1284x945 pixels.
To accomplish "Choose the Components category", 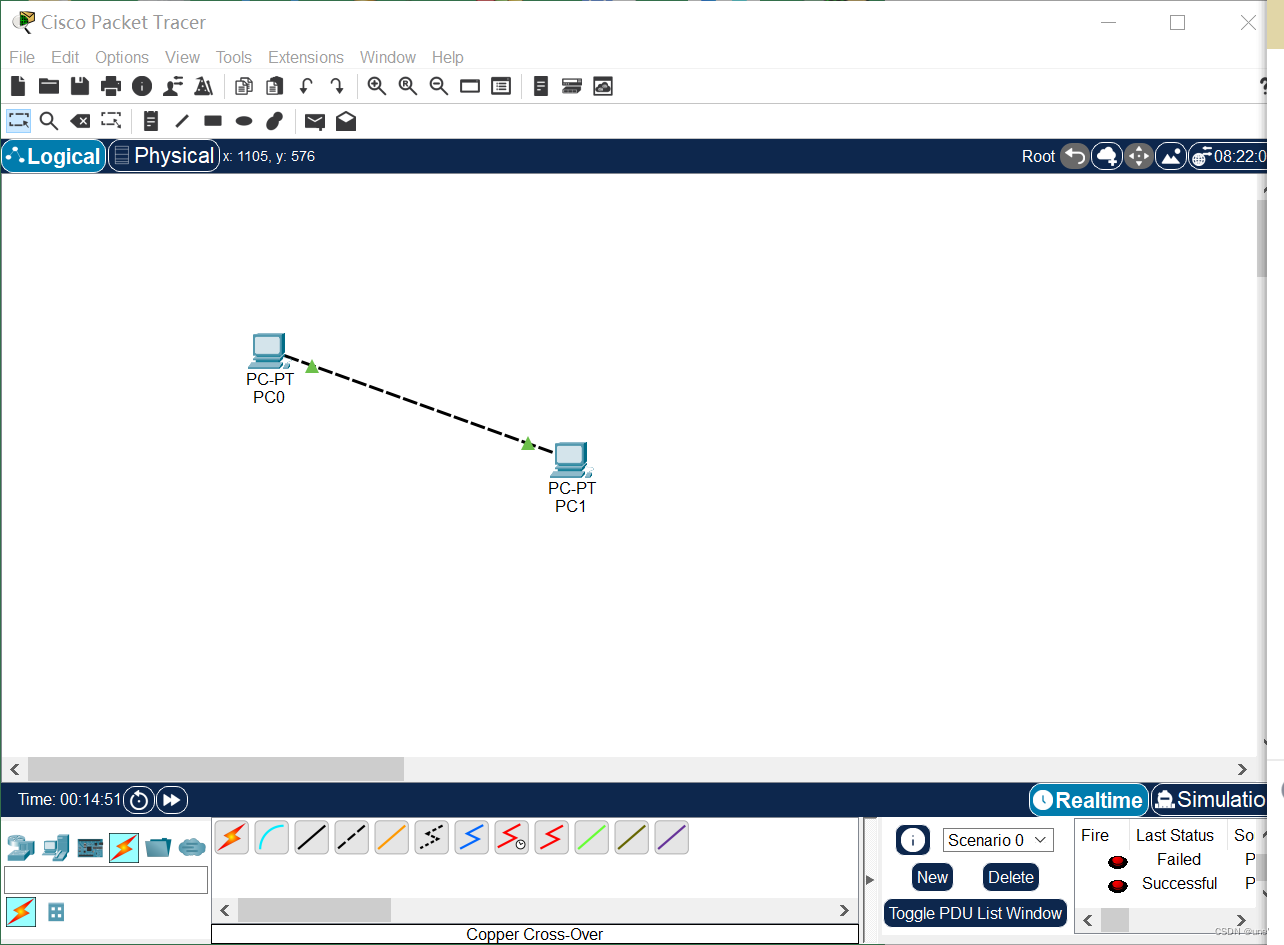I will pyautogui.click(x=90, y=848).
